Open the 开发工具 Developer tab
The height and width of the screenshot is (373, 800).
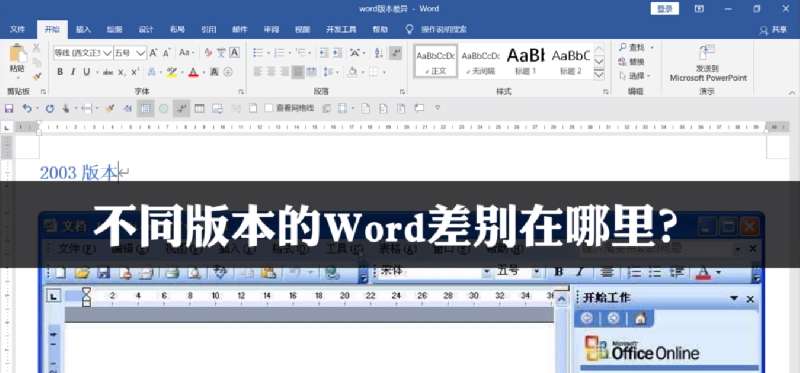point(341,30)
